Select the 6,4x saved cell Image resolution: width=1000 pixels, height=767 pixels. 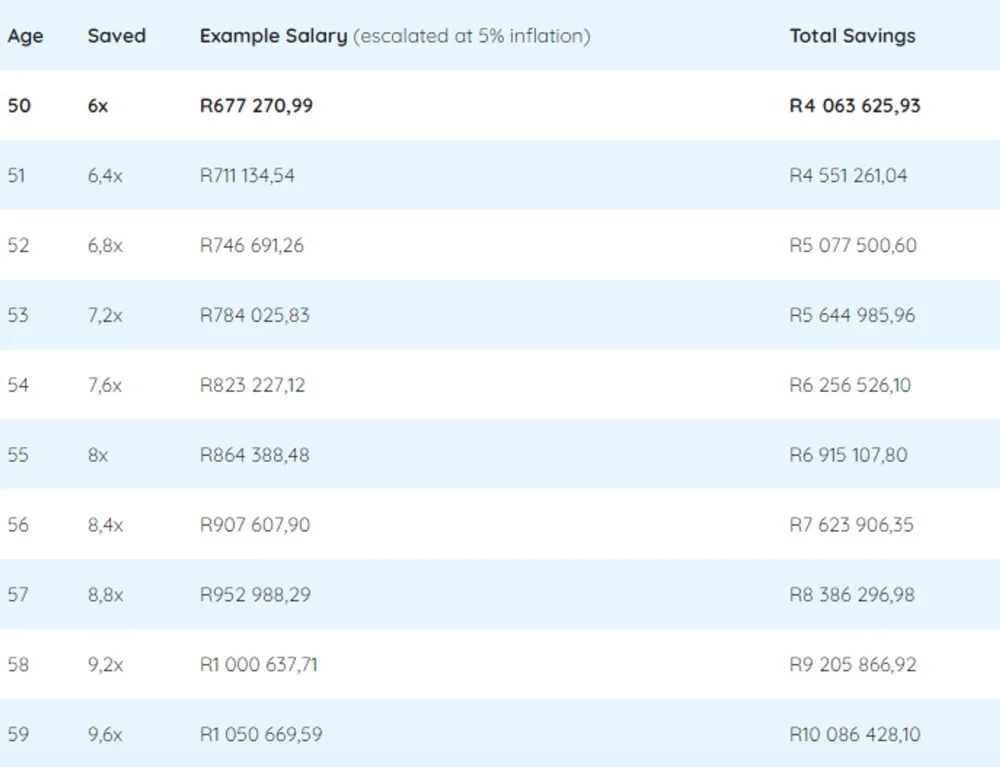pyautogui.click(x=105, y=175)
